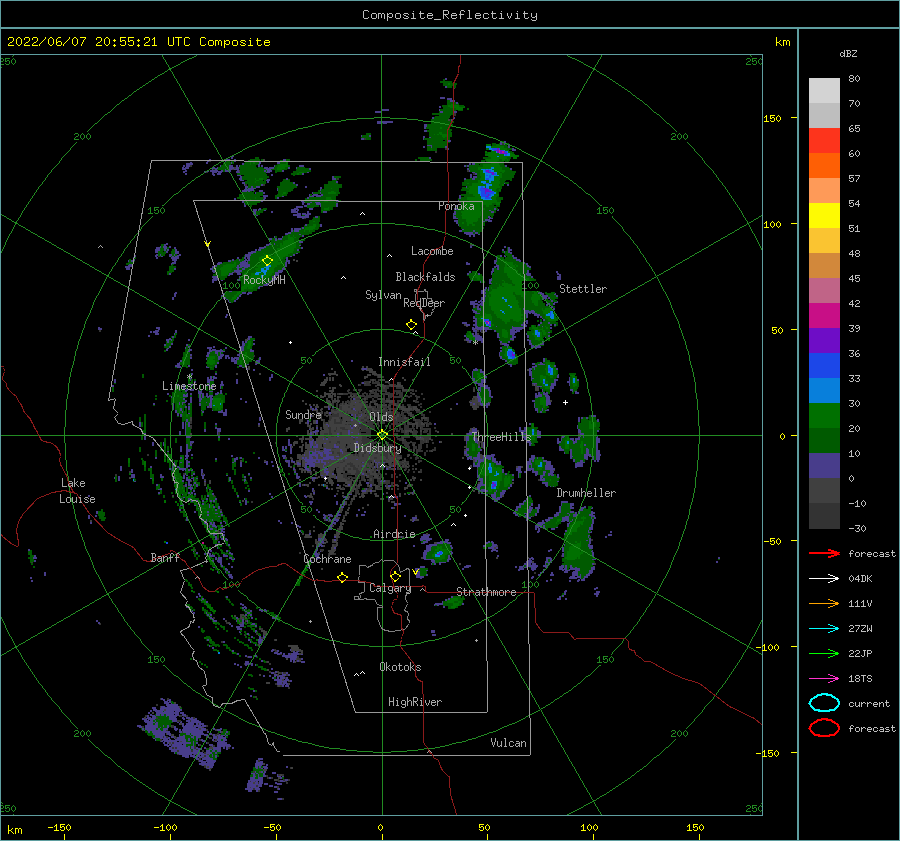Click the RedDeer city label

click(x=424, y=303)
